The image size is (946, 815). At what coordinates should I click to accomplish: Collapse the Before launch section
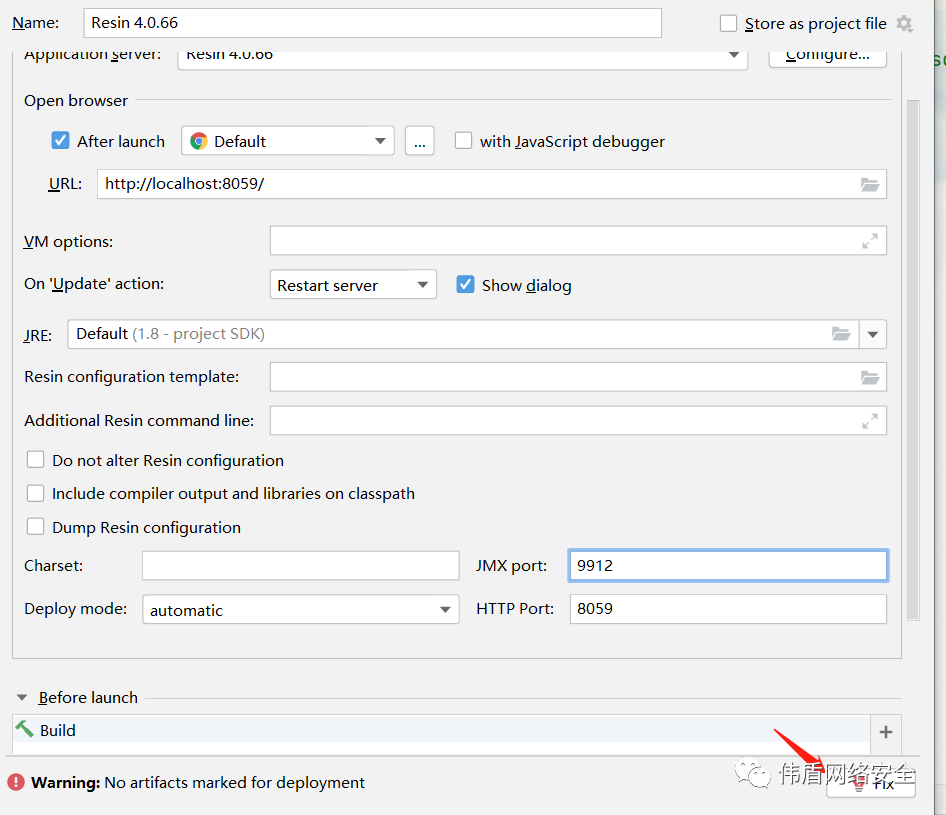22,697
